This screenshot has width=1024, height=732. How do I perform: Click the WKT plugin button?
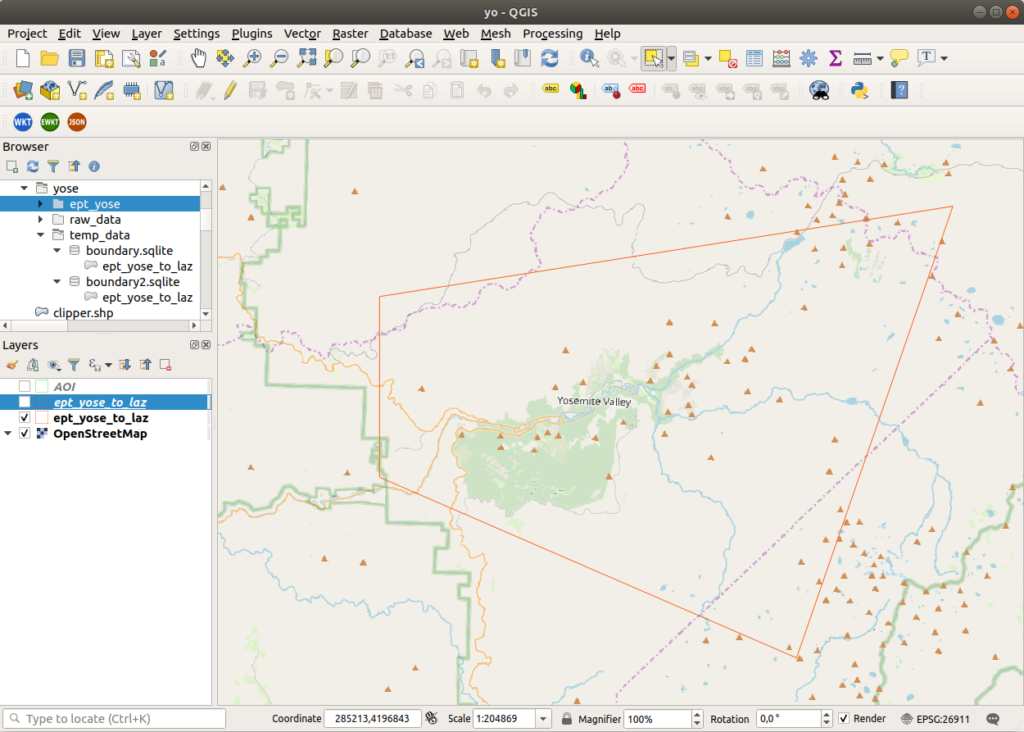[23, 121]
